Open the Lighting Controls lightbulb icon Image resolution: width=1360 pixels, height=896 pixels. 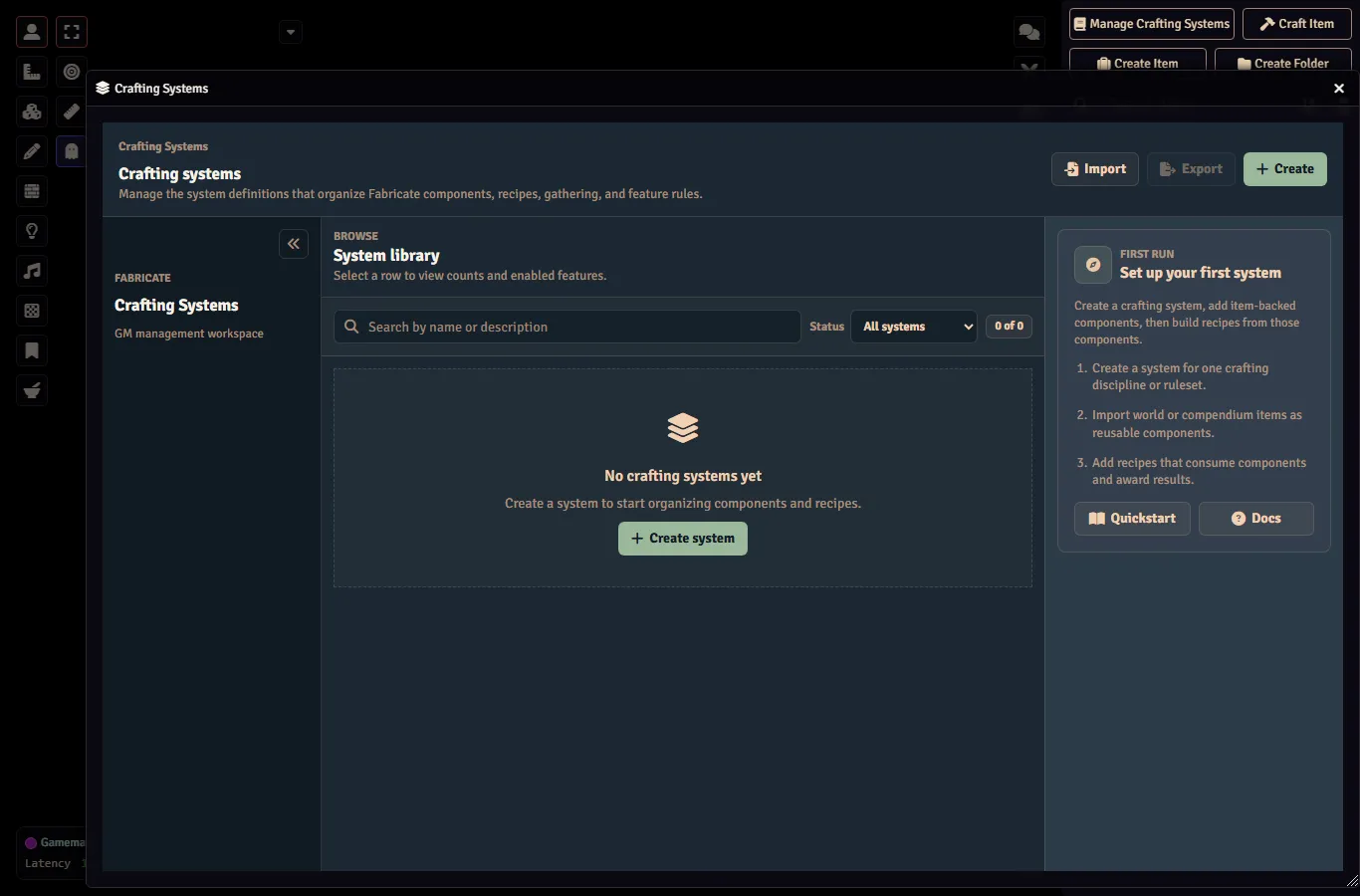pyautogui.click(x=32, y=231)
